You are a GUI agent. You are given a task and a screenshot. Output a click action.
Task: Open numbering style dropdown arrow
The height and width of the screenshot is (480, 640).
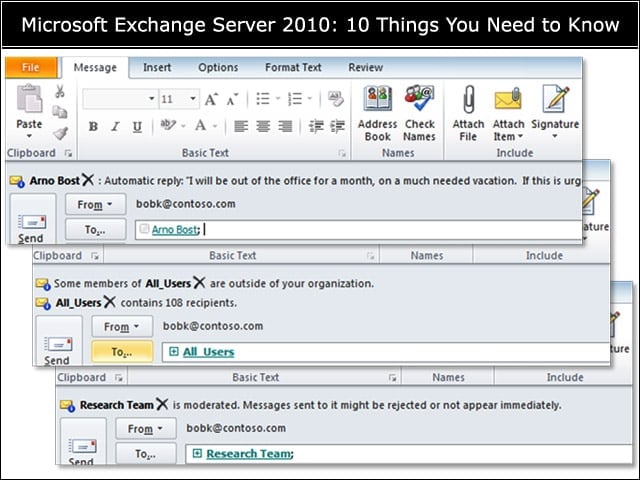pos(310,98)
